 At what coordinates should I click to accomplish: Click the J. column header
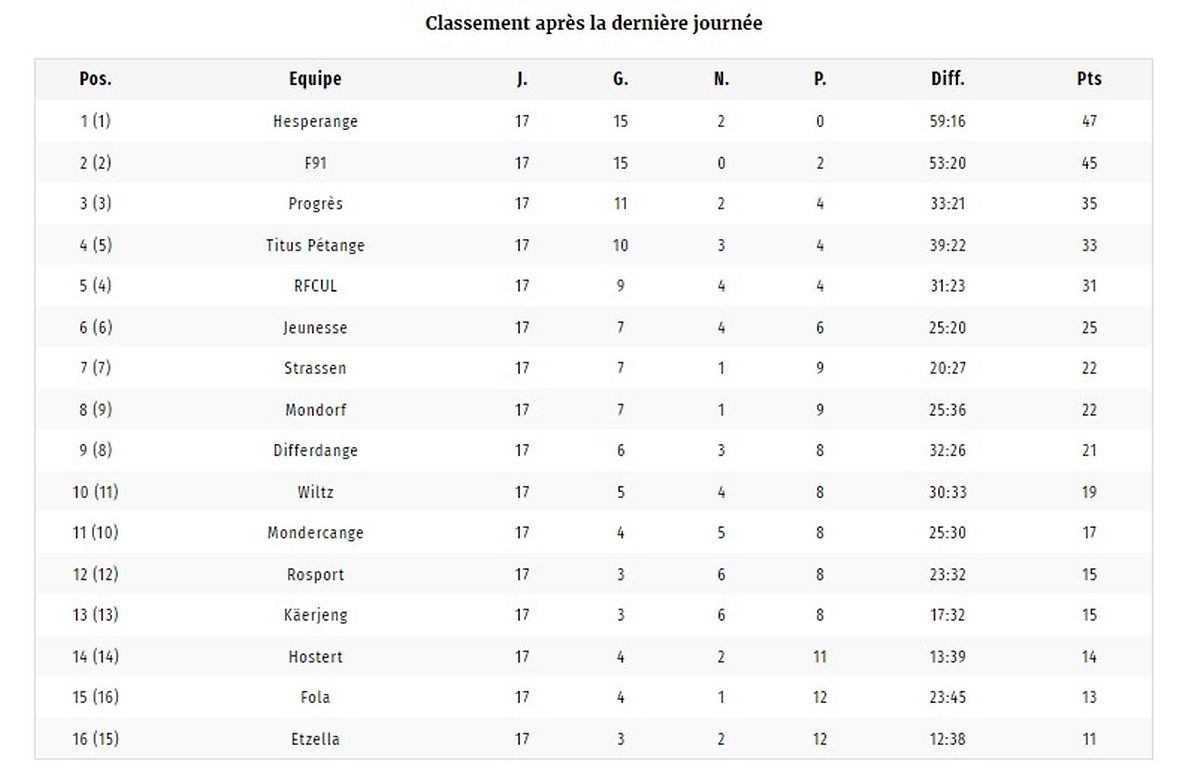(x=522, y=79)
